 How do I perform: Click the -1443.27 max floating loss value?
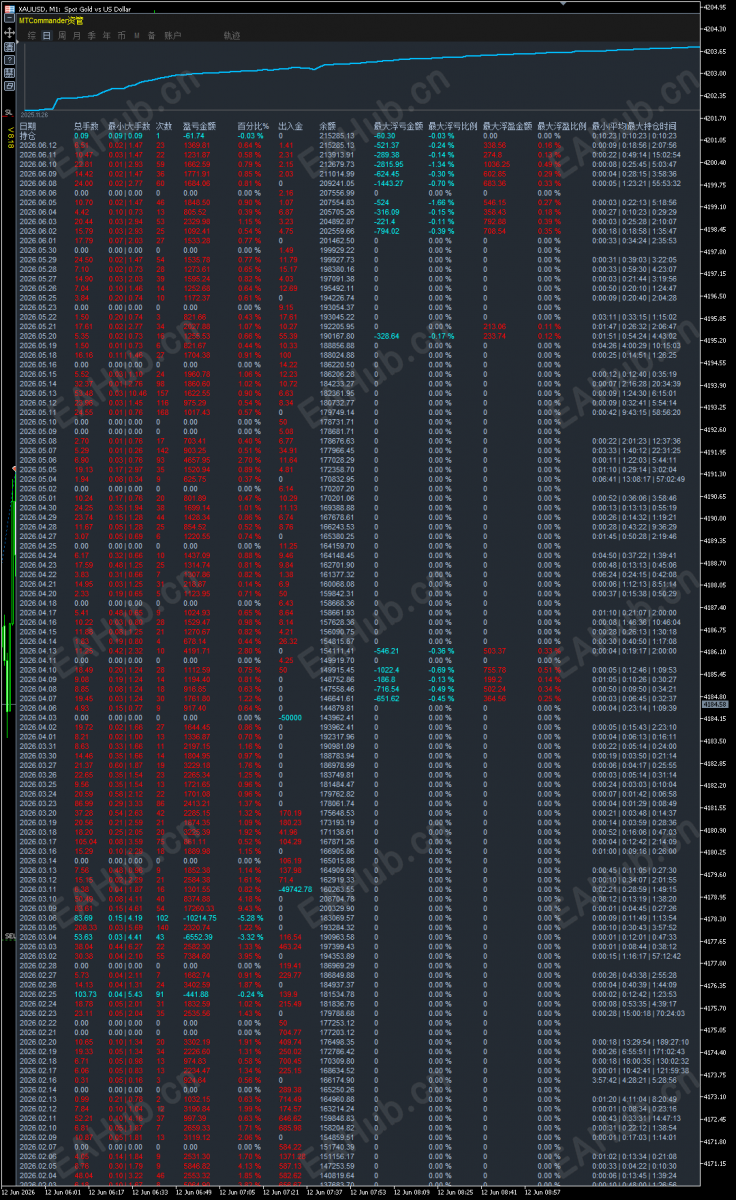point(388,183)
